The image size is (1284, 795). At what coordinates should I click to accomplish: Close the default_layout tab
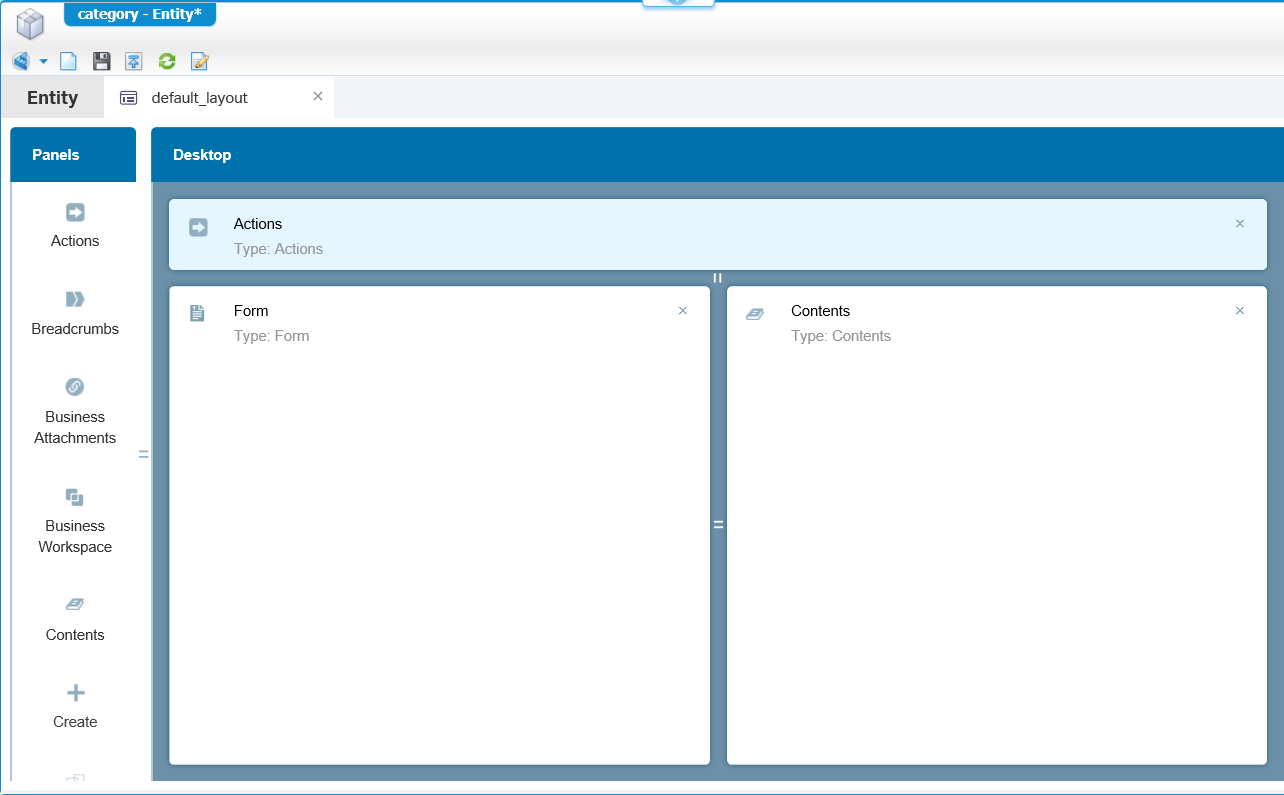(x=318, y=96)
